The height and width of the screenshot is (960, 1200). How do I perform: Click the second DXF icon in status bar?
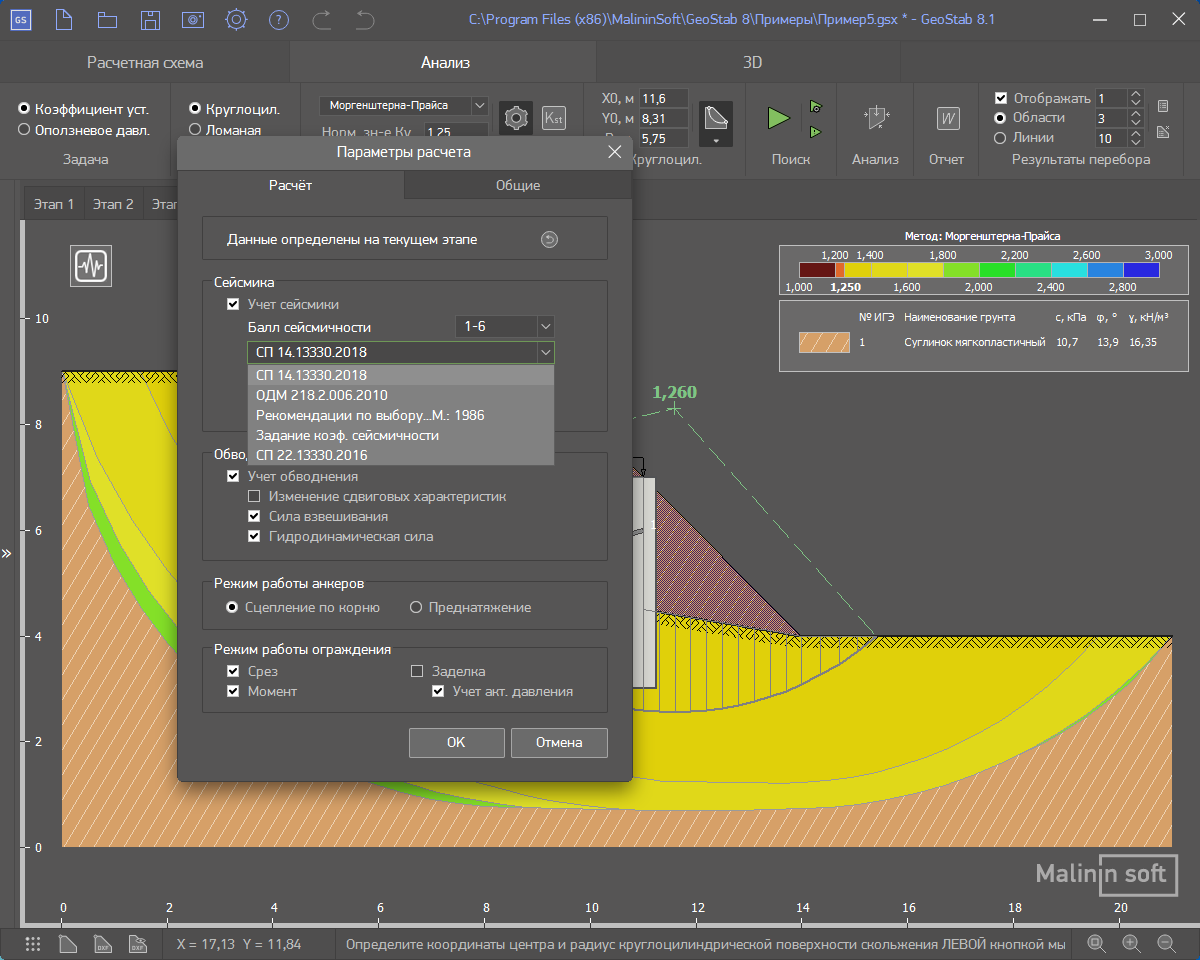[x=138, y=943]
